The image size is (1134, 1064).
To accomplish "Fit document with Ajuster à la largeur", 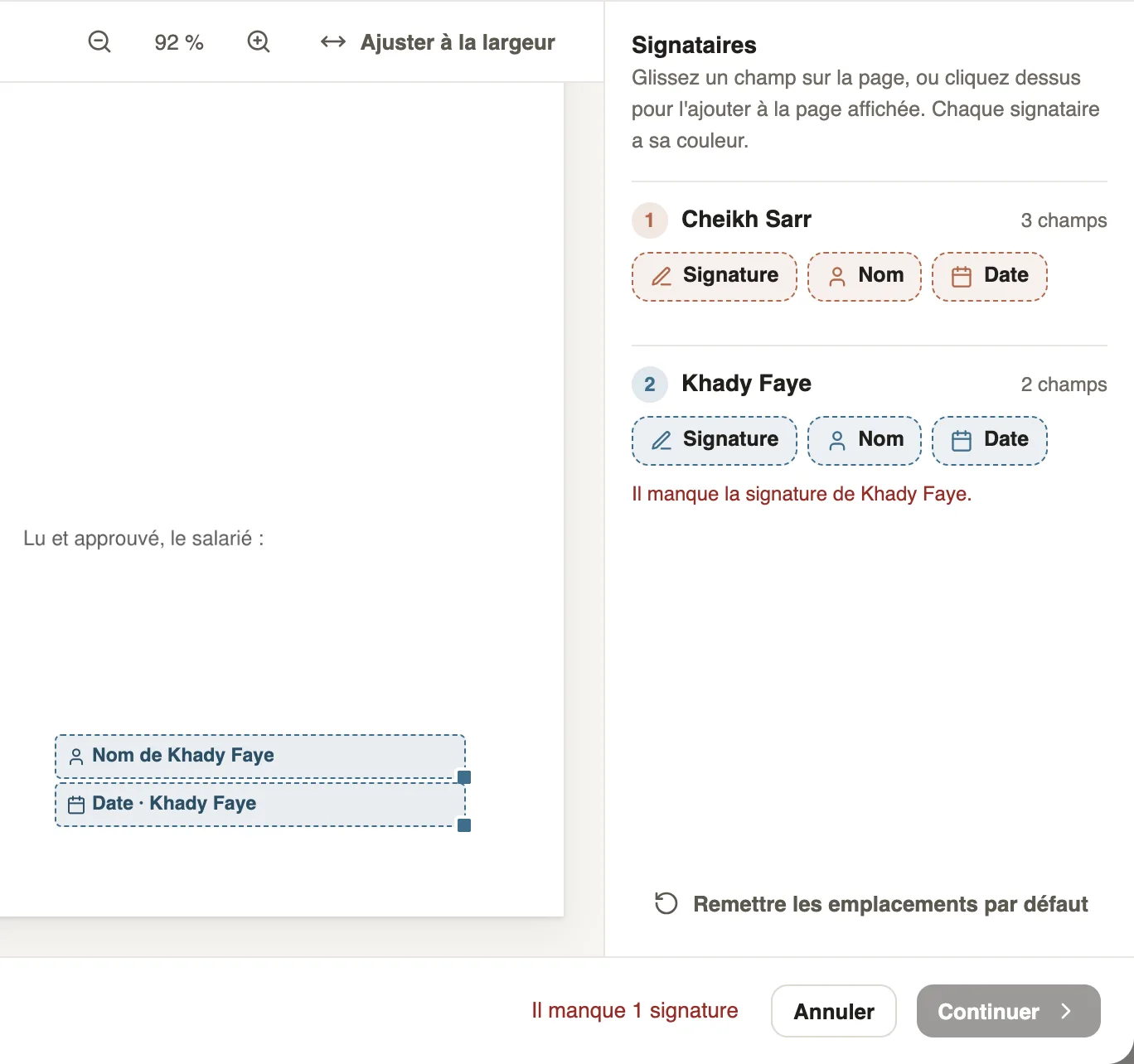I will click(438, 42).
